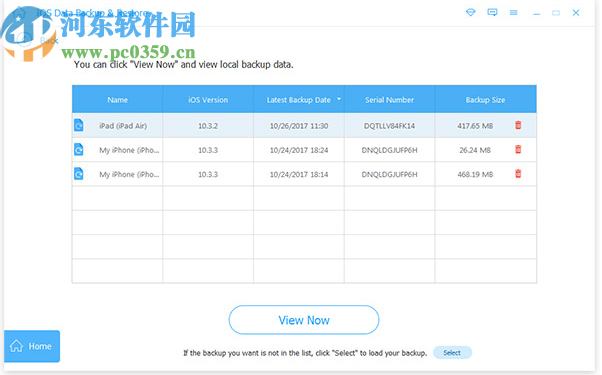Click iOS version 10.3.2 cell

coord(208,126)
